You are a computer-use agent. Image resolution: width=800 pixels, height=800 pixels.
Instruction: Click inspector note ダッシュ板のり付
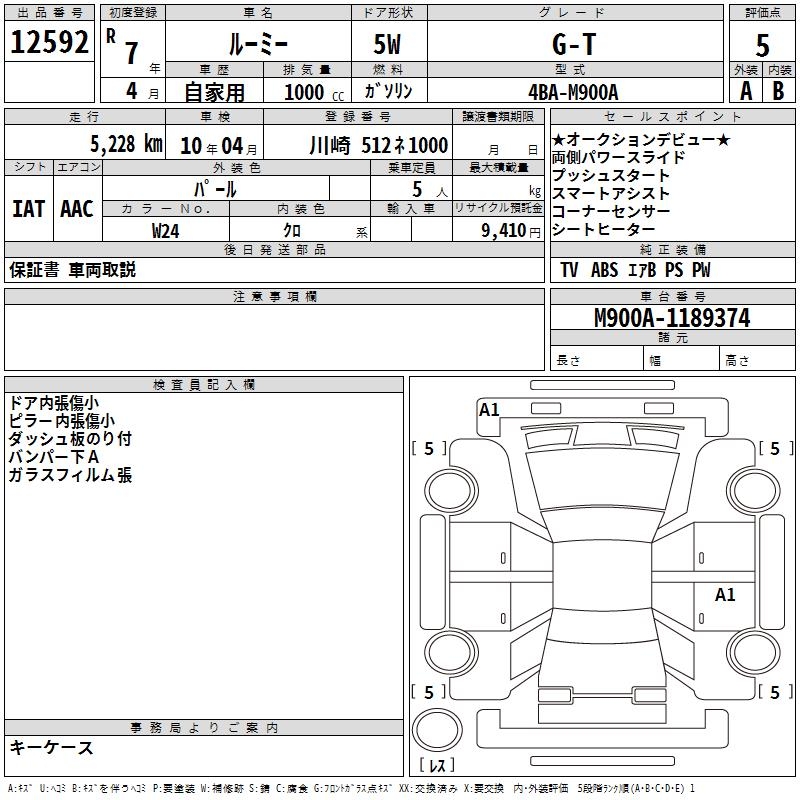[70, 439]
